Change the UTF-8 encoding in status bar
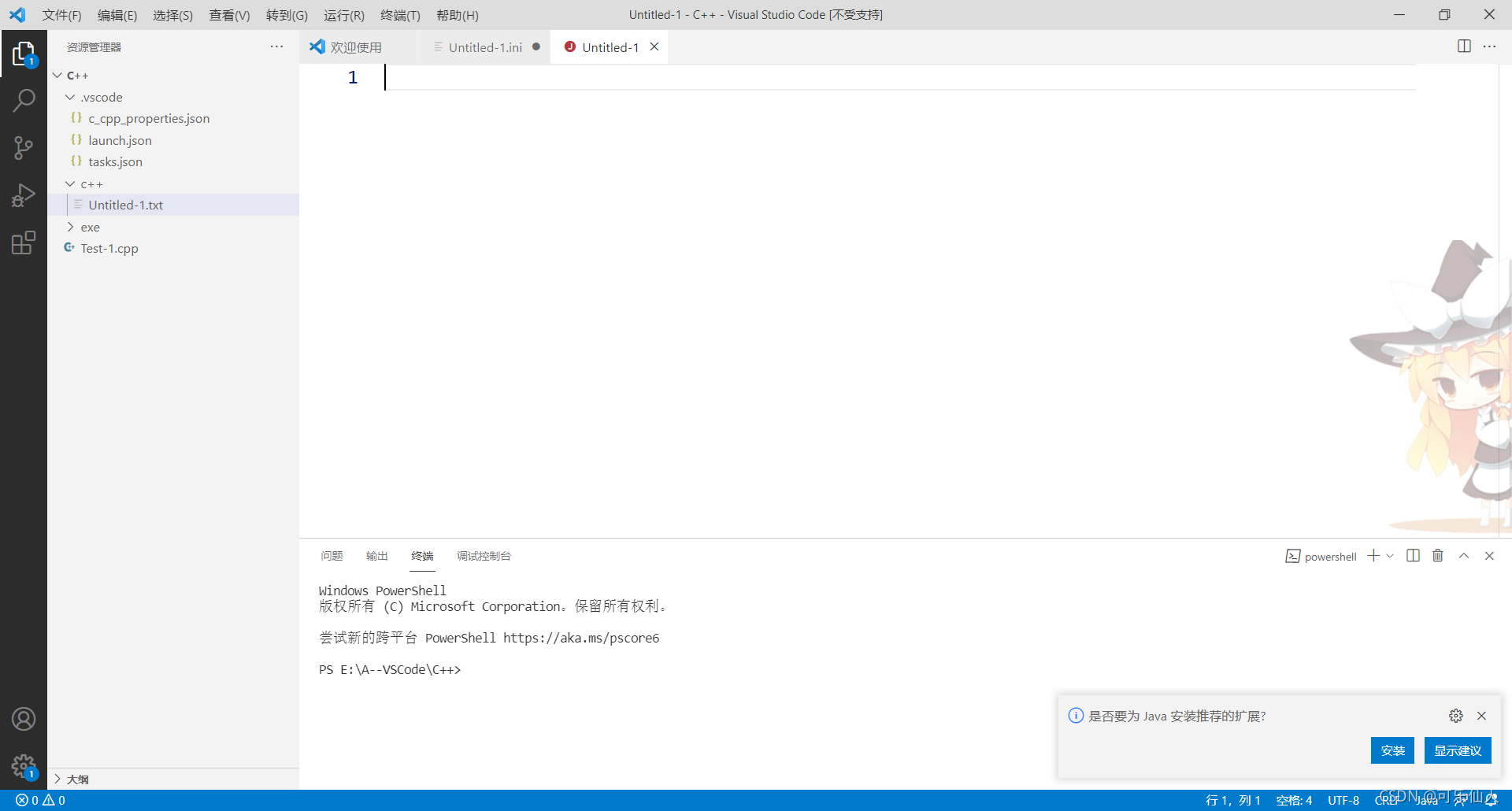1512x811 pixels. pyautogui.click(x=1343, y=801)
